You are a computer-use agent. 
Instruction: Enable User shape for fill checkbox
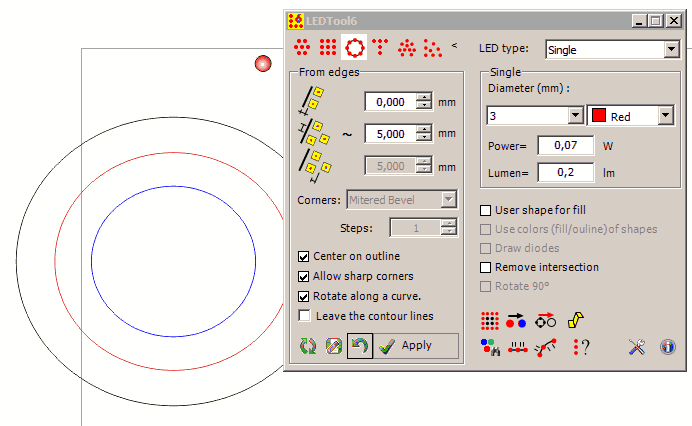point(485,211)
